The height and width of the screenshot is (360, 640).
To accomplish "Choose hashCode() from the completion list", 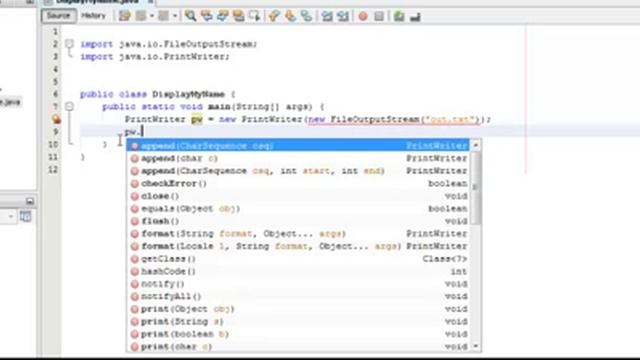I will 298,271.
